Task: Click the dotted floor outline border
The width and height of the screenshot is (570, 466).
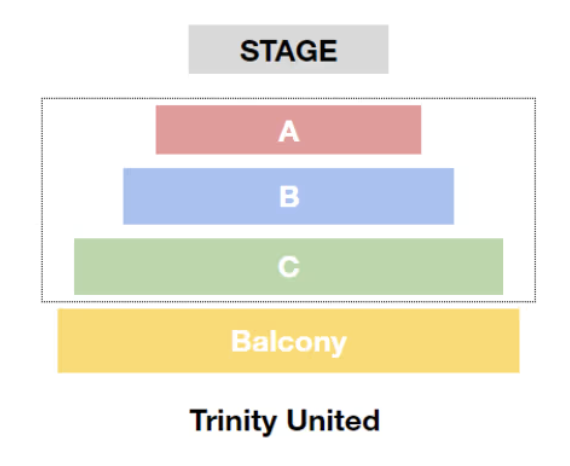Action: coord(288,98)
